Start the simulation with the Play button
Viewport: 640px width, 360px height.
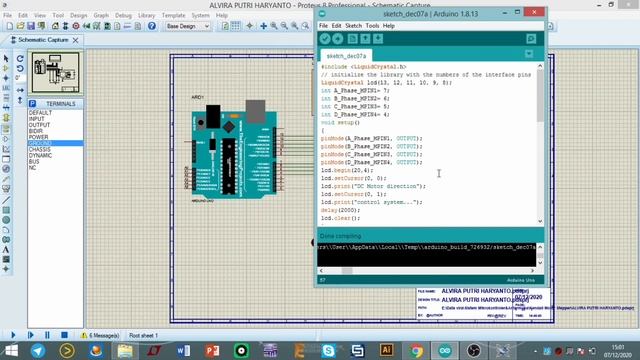tap(13, 335)
